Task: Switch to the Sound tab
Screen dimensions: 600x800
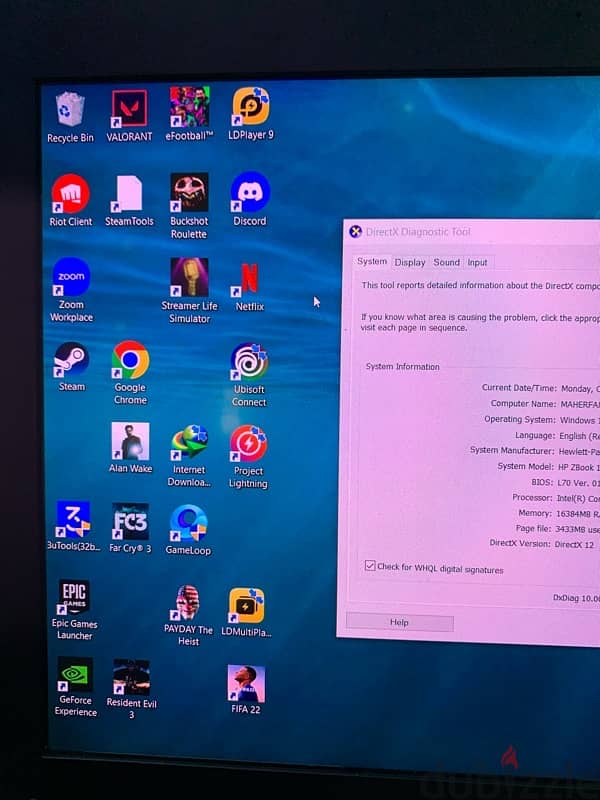Action: 446,262
